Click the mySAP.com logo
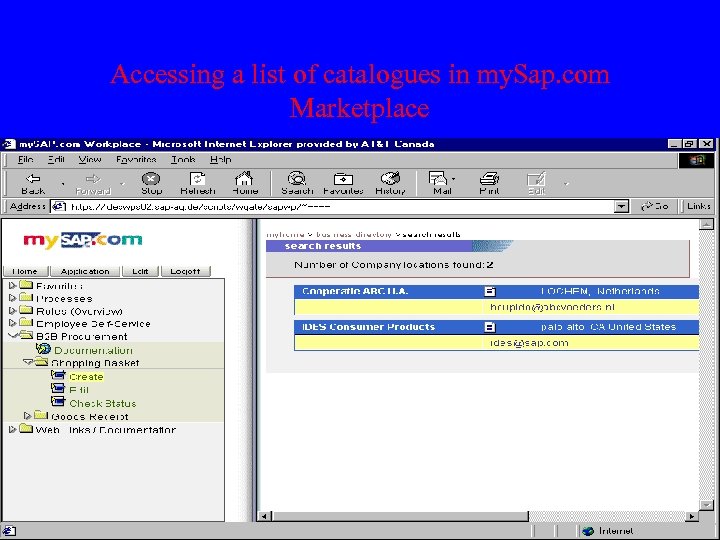This screenshot has width=720, height=540. (83, 240)
